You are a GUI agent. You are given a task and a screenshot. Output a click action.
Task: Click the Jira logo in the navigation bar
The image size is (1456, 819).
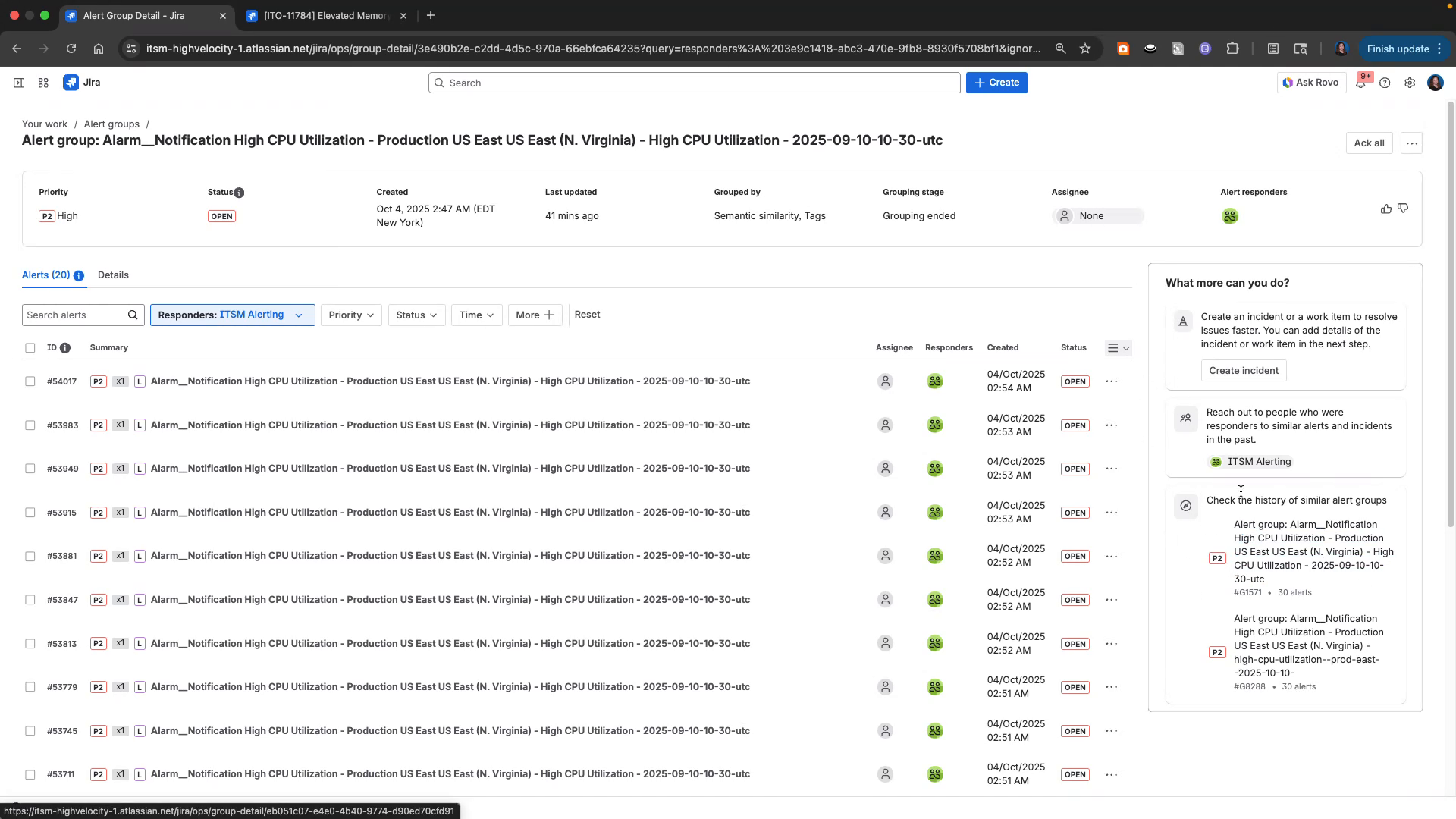click(x=81, y=83)
